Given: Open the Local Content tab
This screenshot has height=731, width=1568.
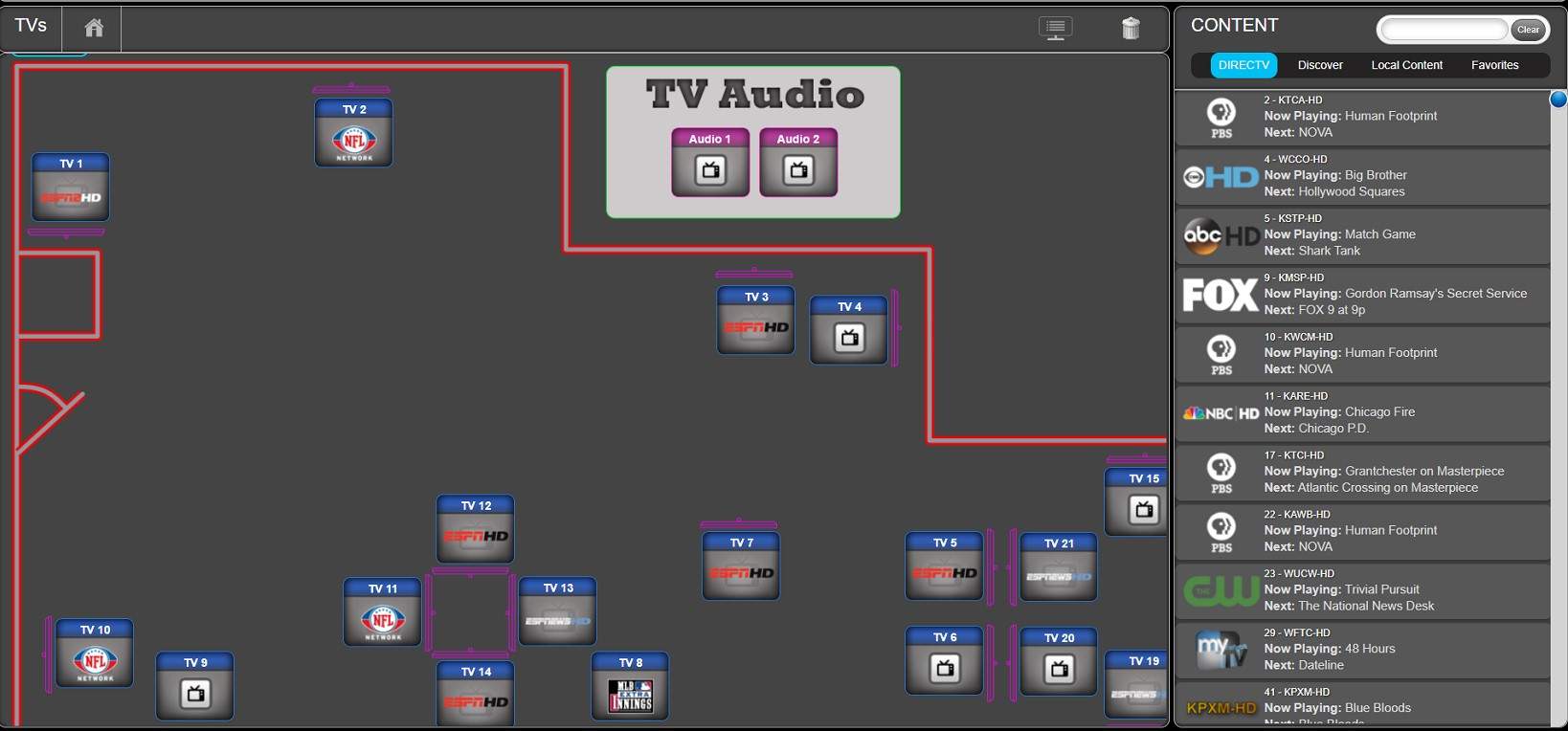Looking at the screenshot, I should point(1406,65).
